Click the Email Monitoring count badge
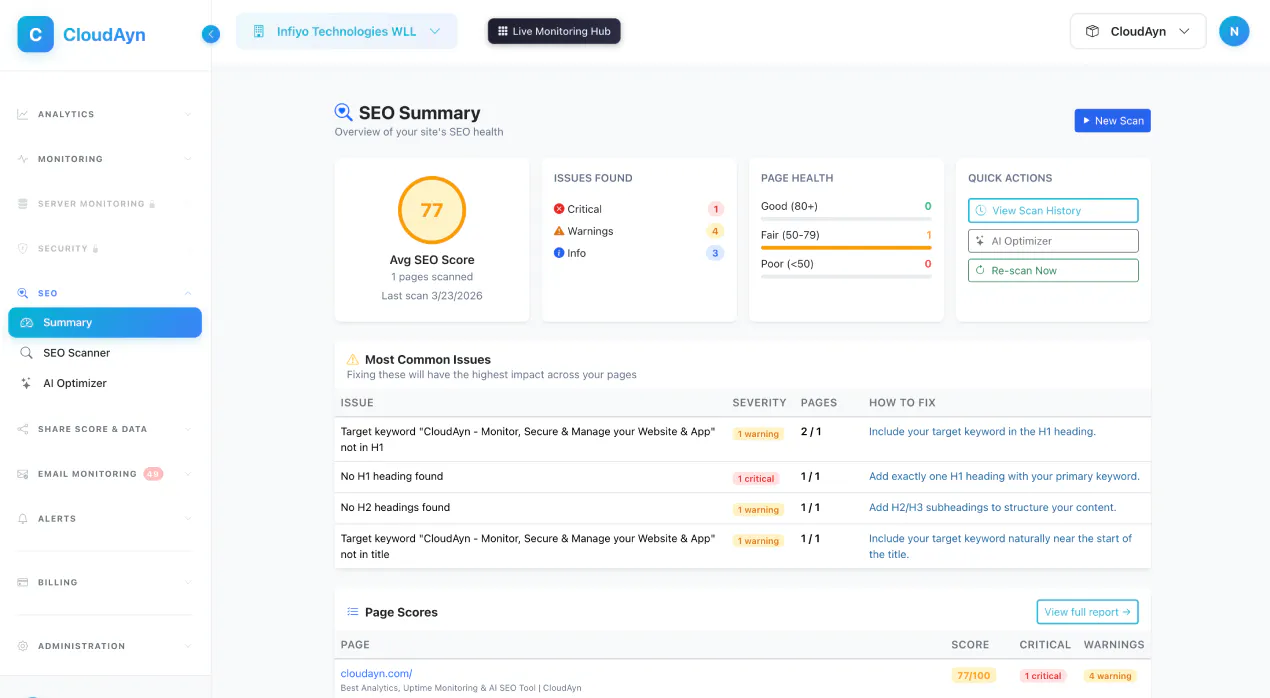This screenshot has height=698, width=1270. tap(153, 474)
